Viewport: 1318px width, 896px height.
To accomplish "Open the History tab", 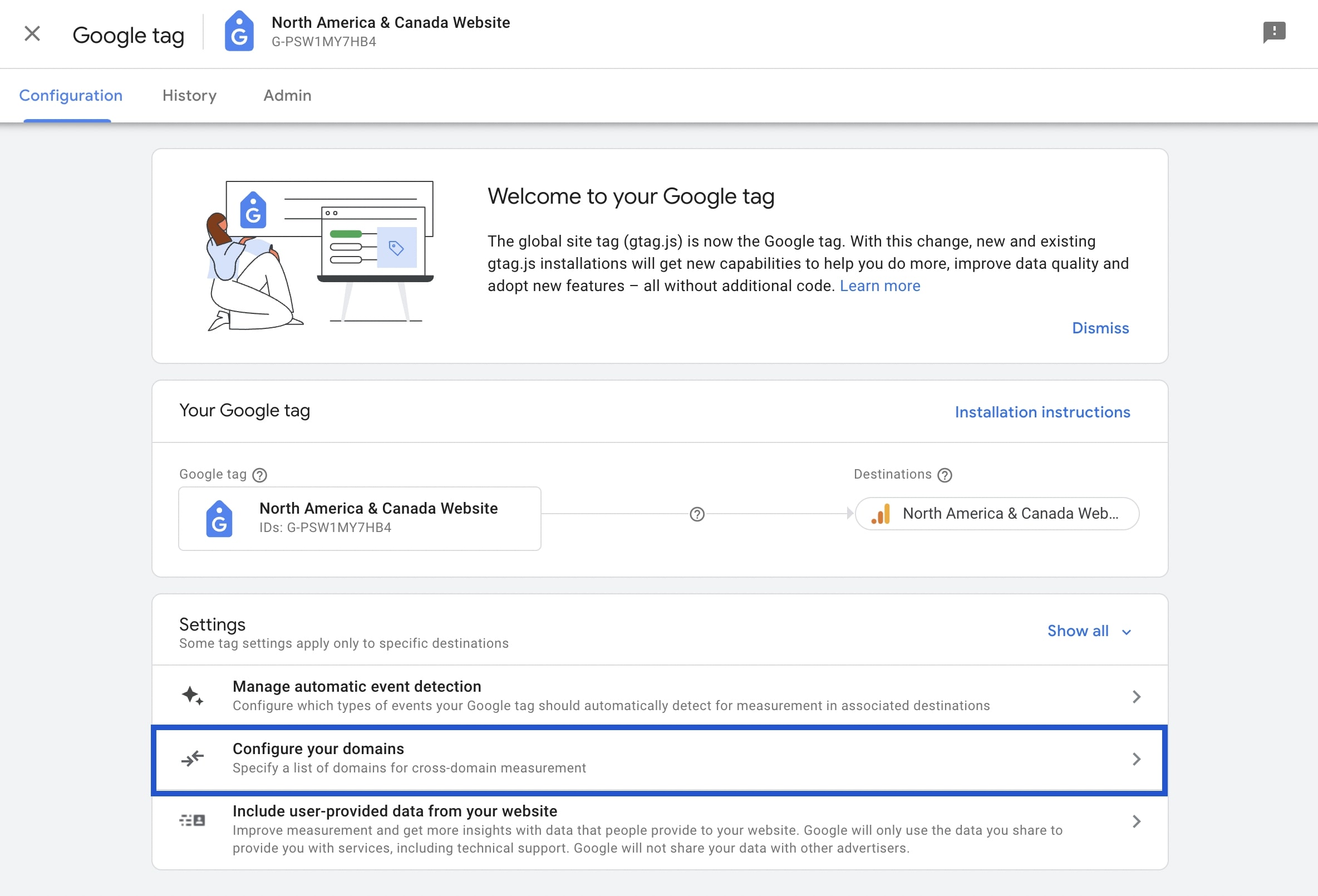I will click(189, 95).
